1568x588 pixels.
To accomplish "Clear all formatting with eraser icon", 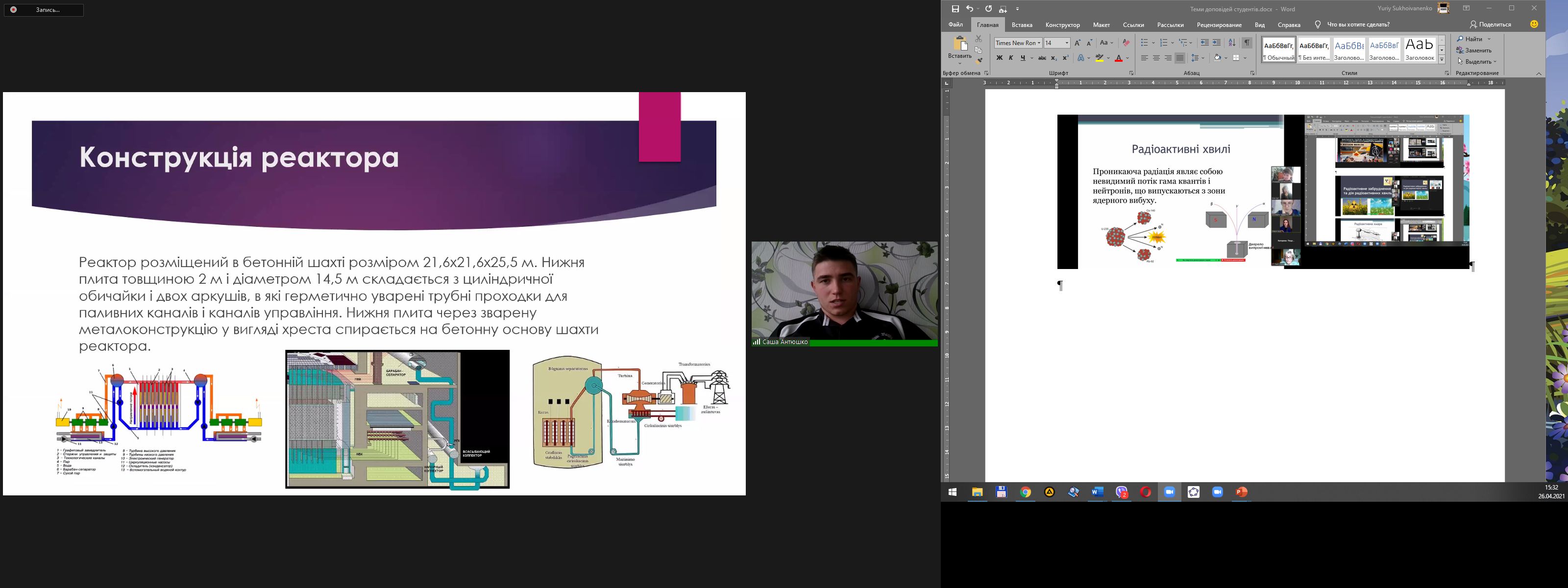I will 1126,43.
